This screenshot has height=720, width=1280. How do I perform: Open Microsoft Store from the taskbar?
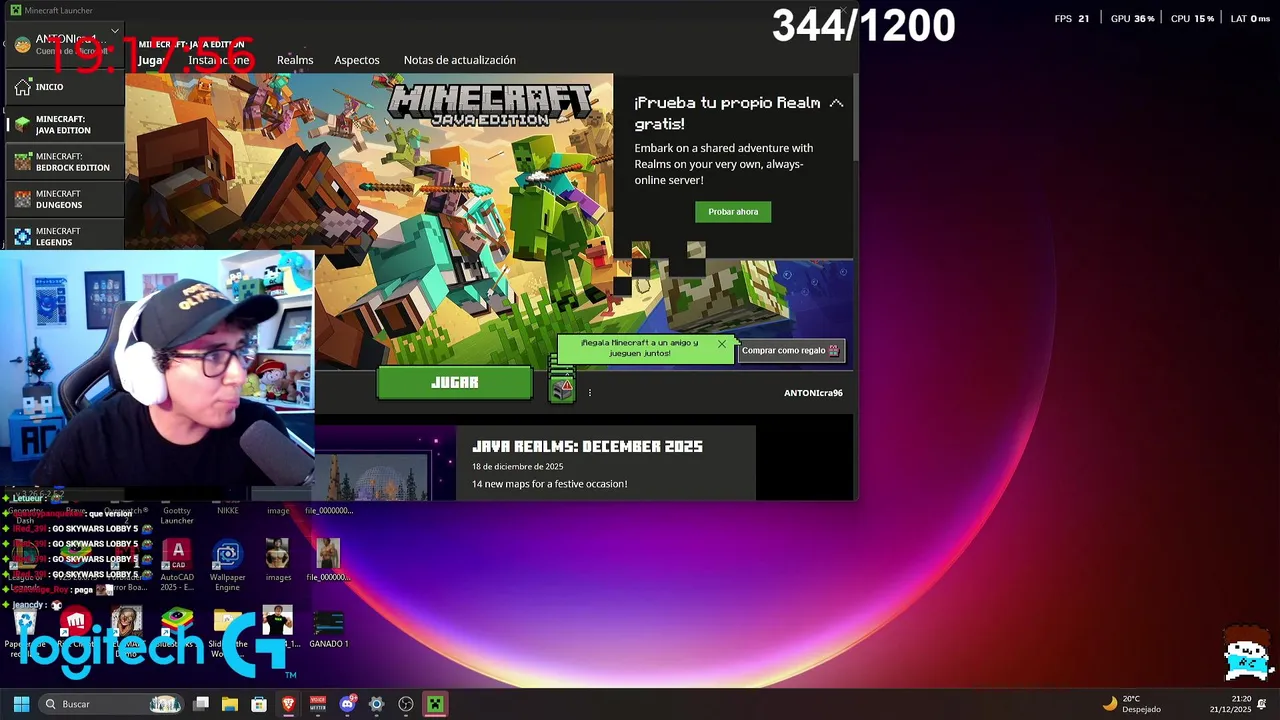point(259,704)
